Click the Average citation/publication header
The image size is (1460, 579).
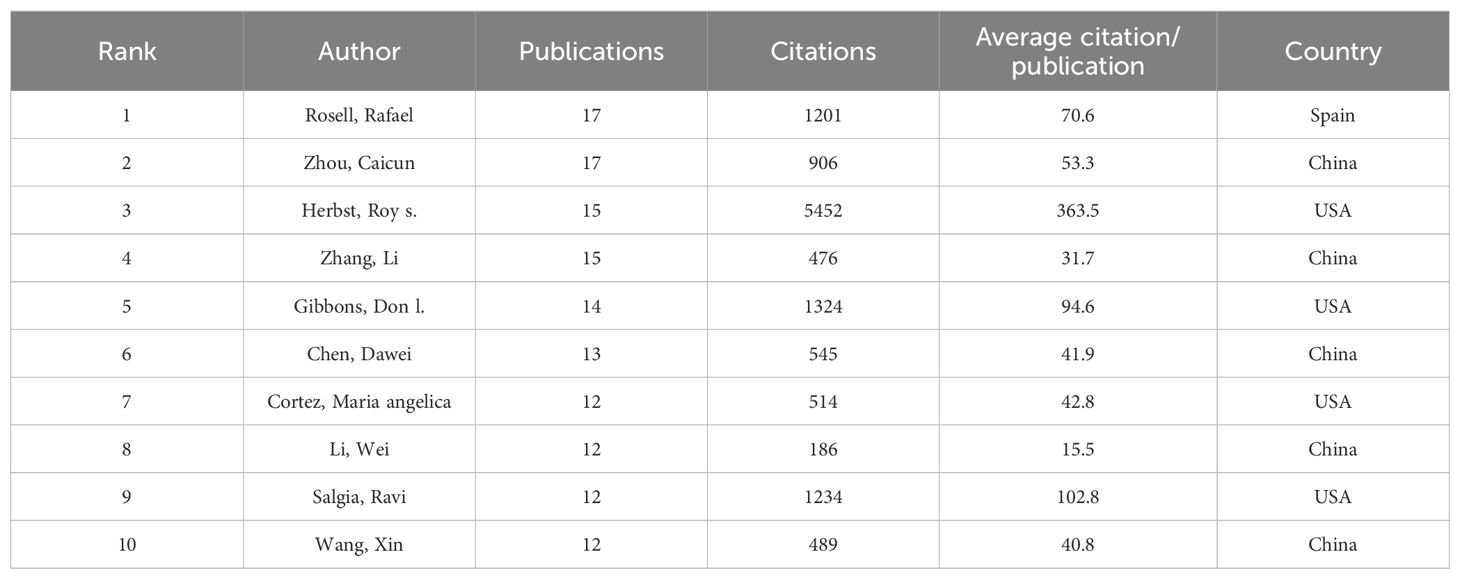[x=1077, y=52]
